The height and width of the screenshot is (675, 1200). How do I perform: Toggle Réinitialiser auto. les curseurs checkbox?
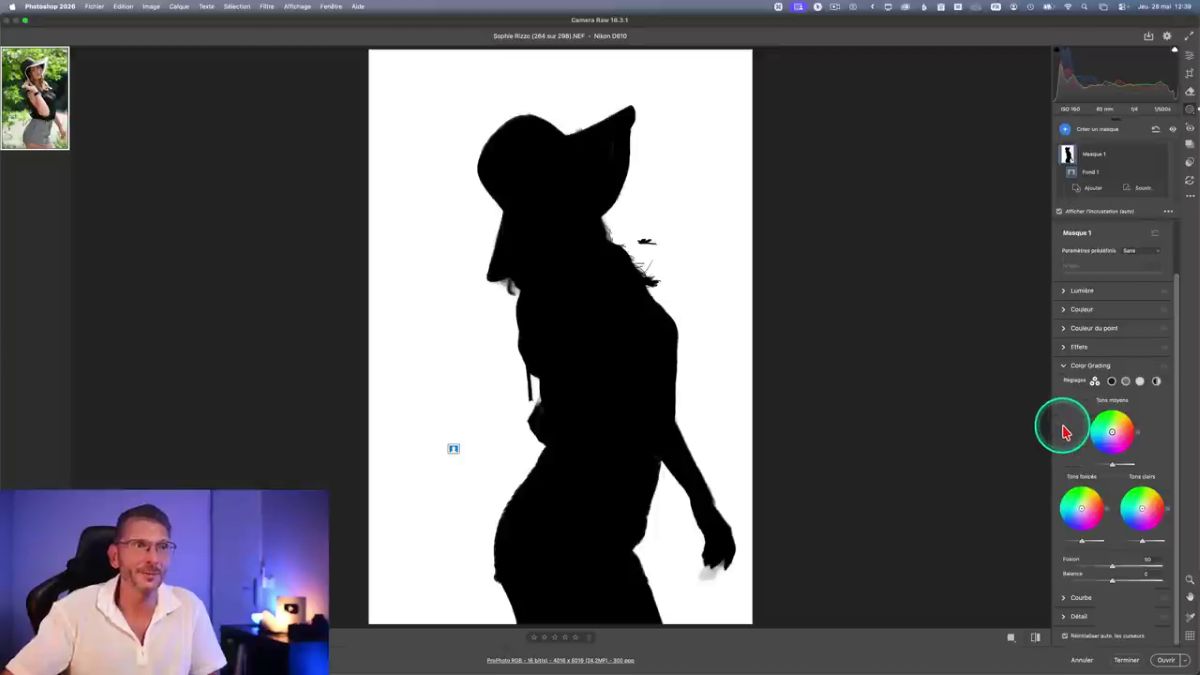pyautogui.click(x=1065, y=635)
